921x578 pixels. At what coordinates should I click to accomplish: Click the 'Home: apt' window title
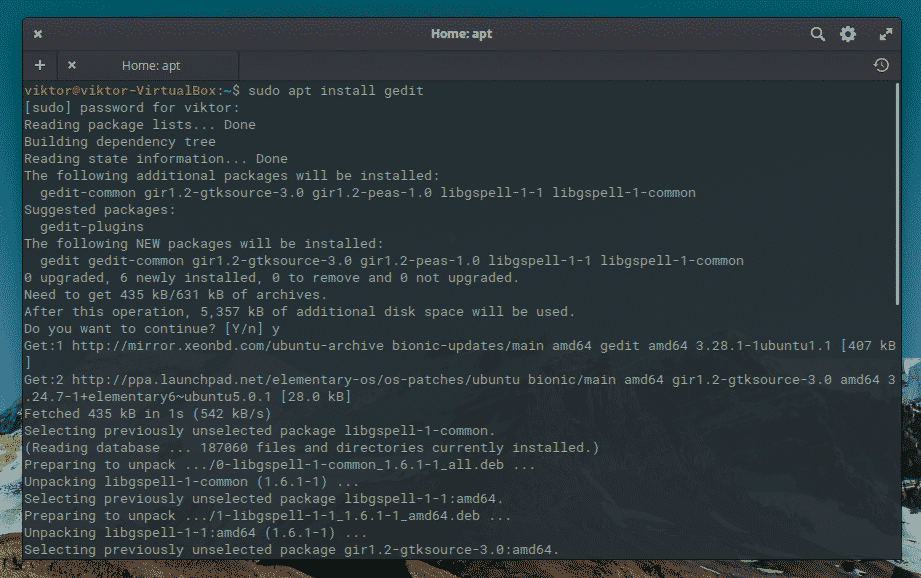tap(461, 34)
